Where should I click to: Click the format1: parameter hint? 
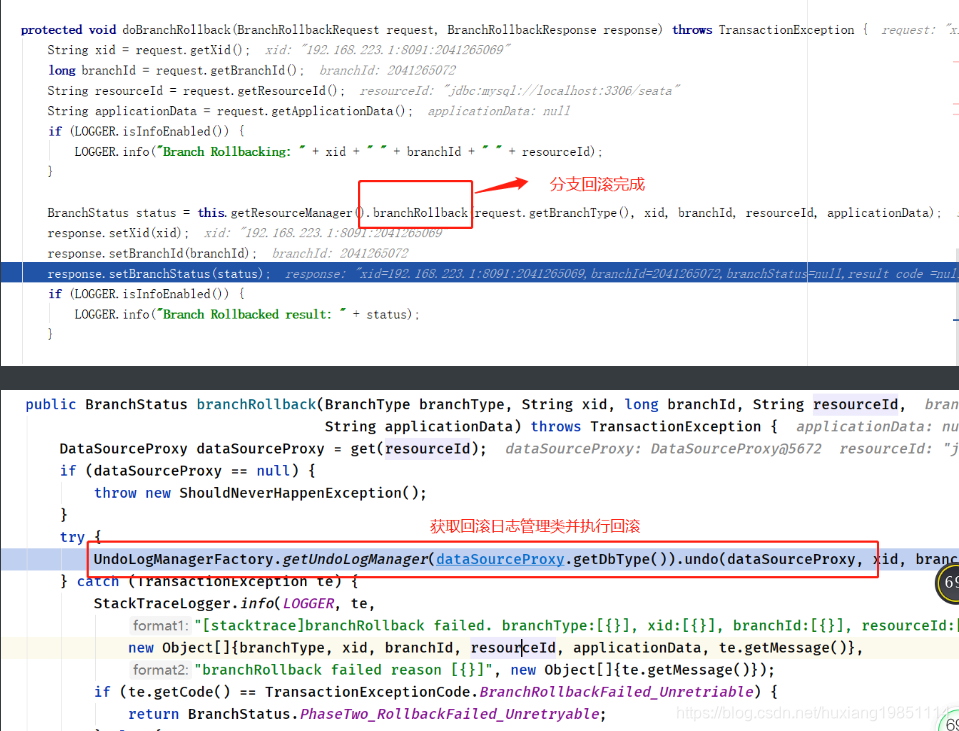pyautogui.click(x=160, y=625)
